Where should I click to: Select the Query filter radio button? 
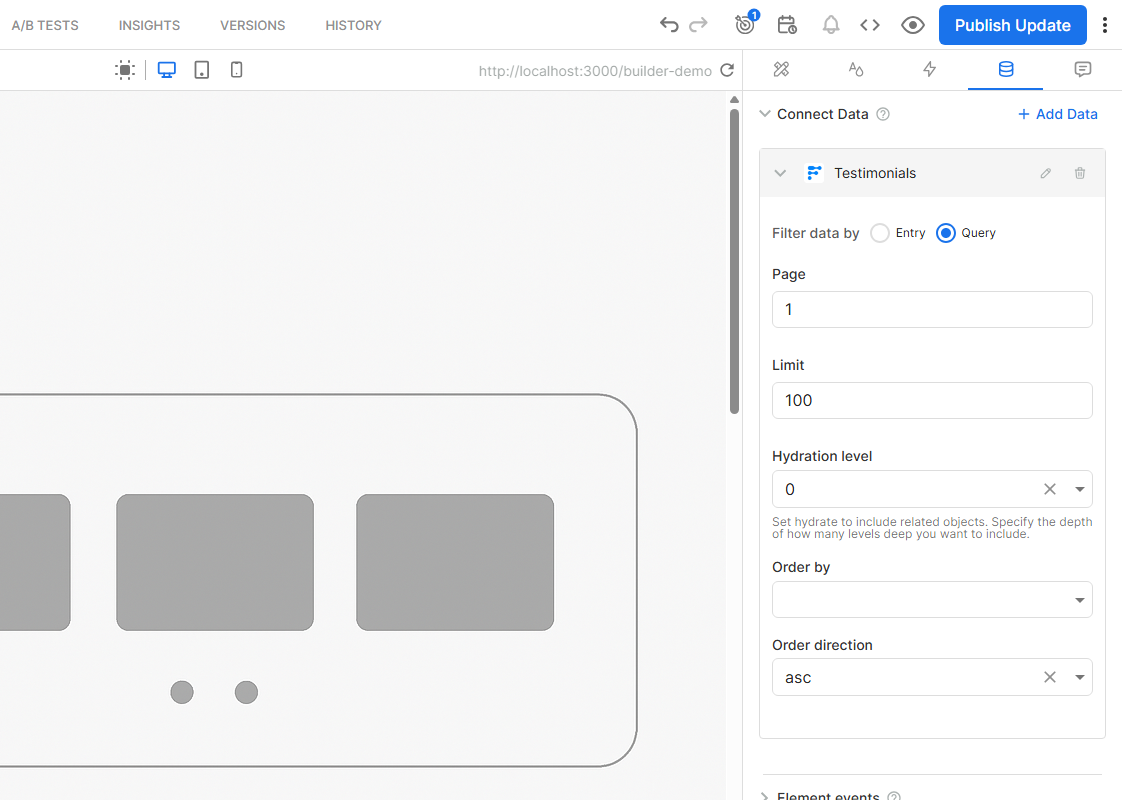(x=945, y=233)
